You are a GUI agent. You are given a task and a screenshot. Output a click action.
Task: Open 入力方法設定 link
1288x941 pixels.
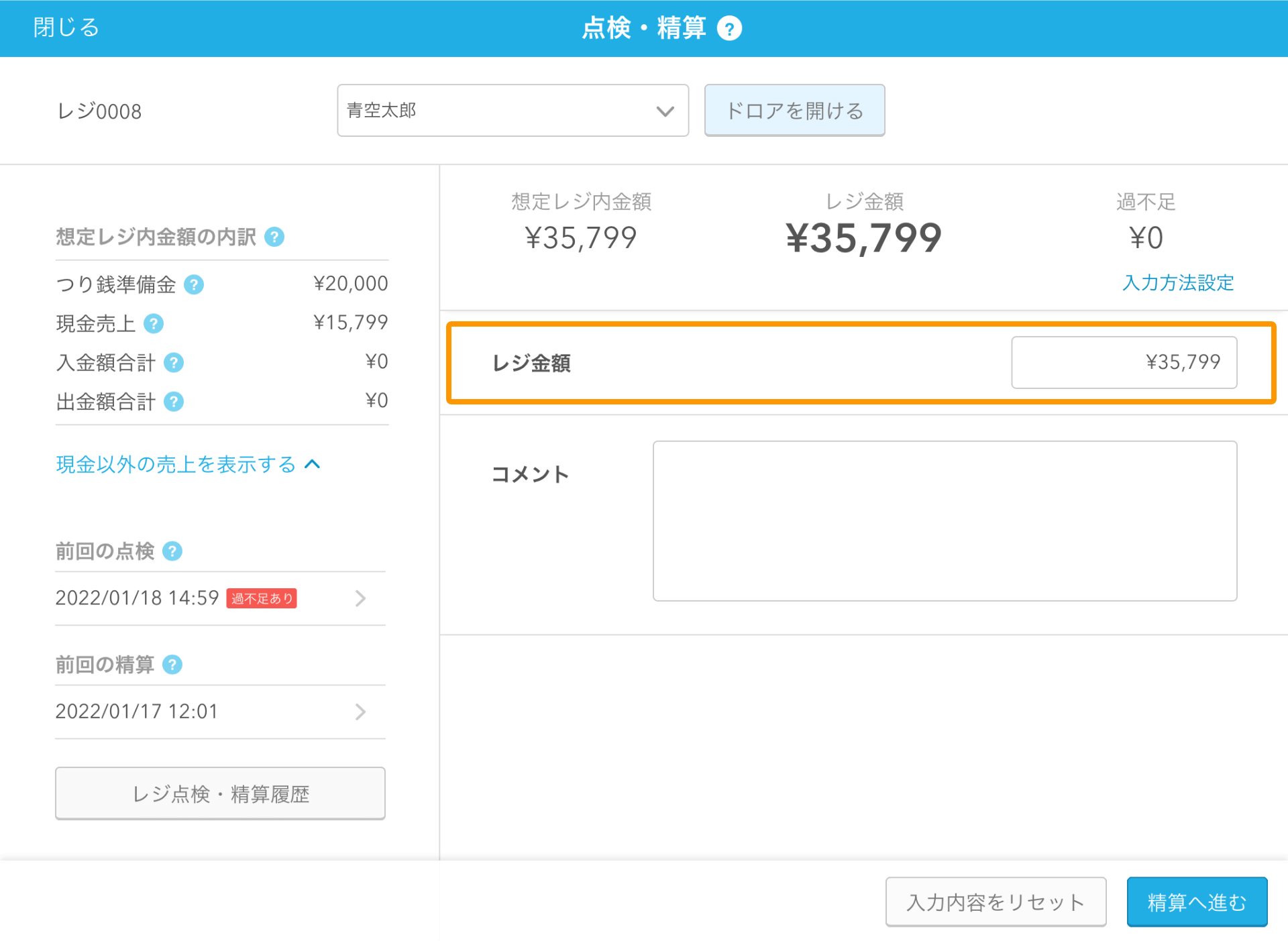pyautogui.click(x=1178, y=282)
